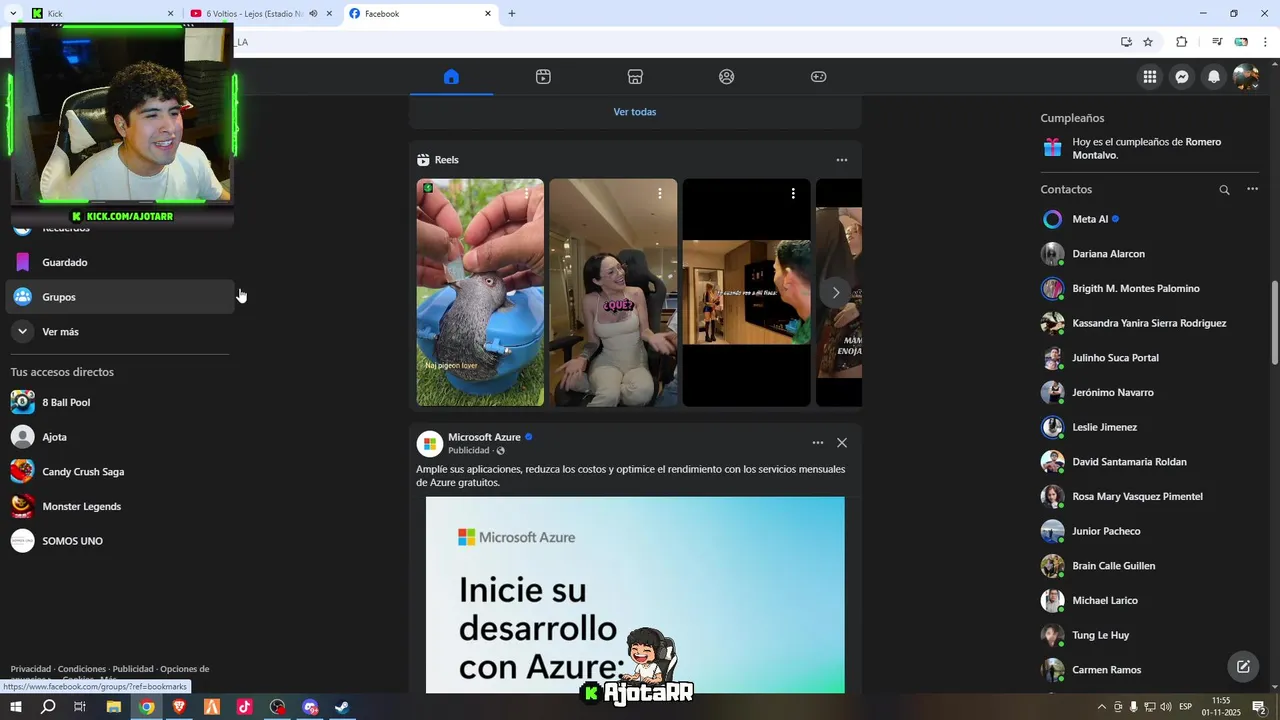
Task: Open the Ajota shortcut
Action: pos(120,437)
